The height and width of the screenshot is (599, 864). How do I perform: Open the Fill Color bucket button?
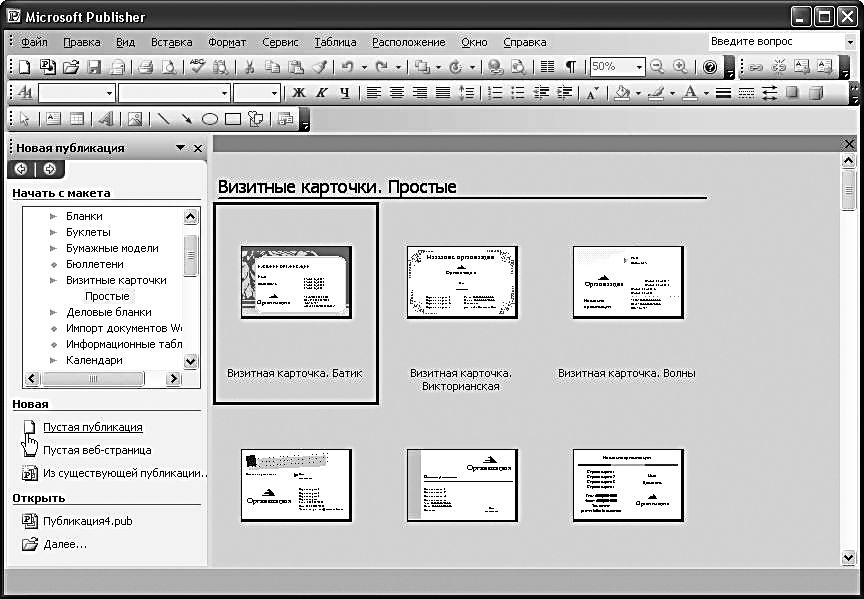622,93
